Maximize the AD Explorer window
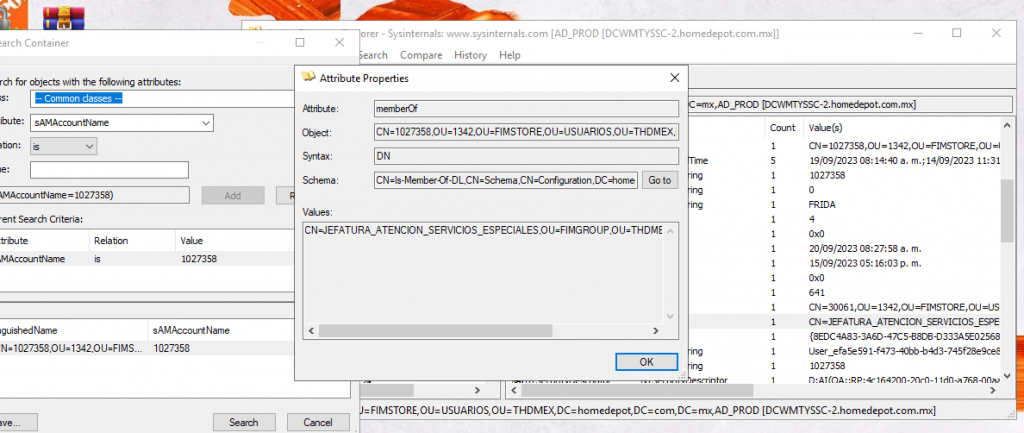This screenshot has width=1024, height=433. (956, 33)
